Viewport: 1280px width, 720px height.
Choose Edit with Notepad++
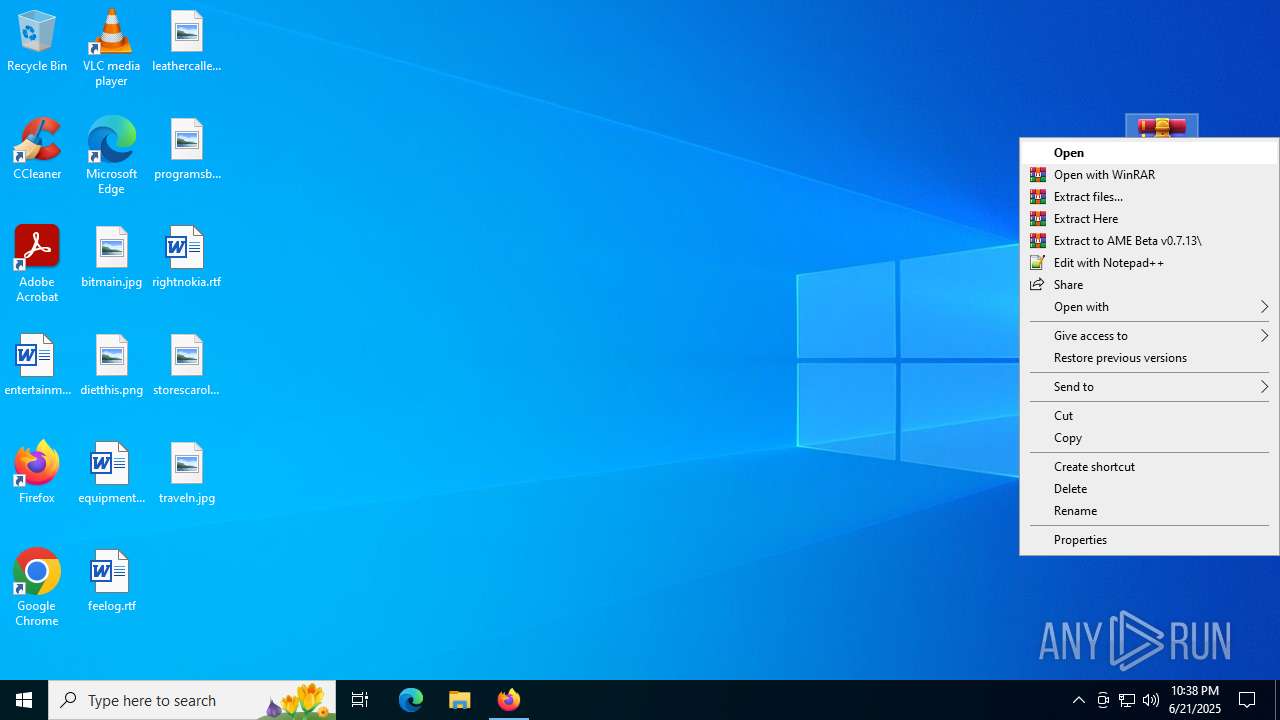click(x=1149, y=263)
